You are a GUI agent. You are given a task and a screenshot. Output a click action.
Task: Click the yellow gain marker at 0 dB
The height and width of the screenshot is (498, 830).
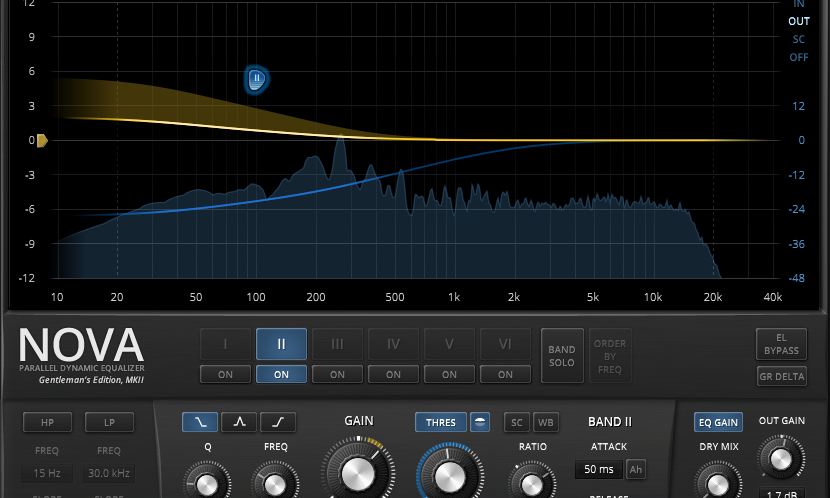click(x=42, y=141)
